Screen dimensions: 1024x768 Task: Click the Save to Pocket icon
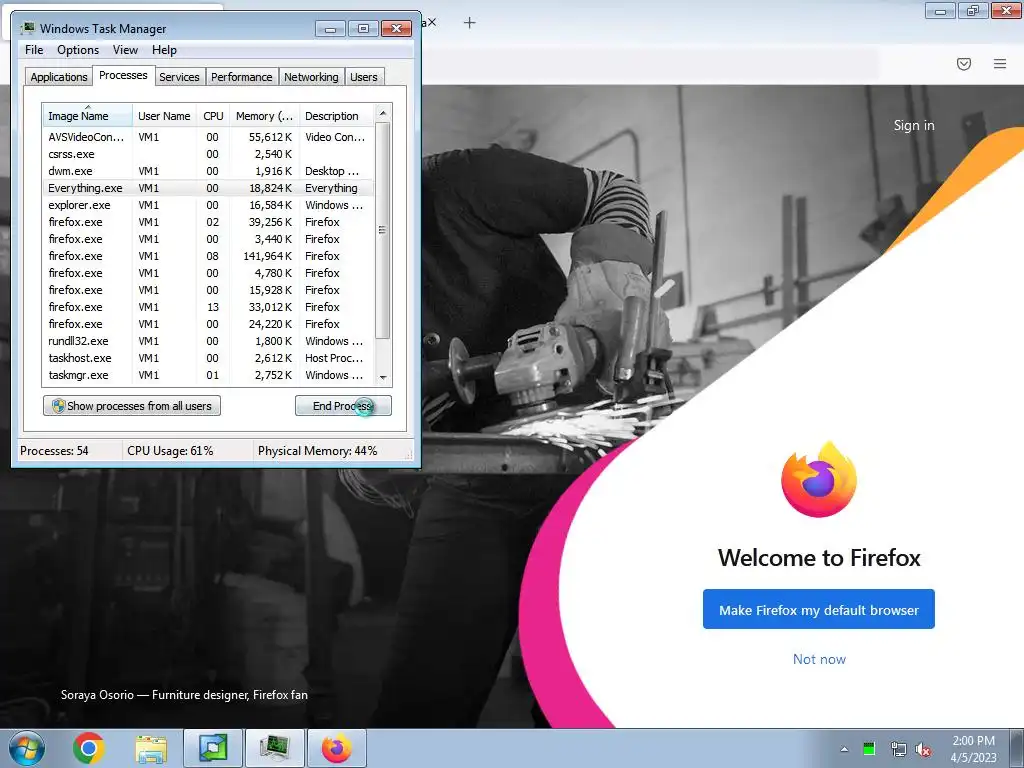963,64
